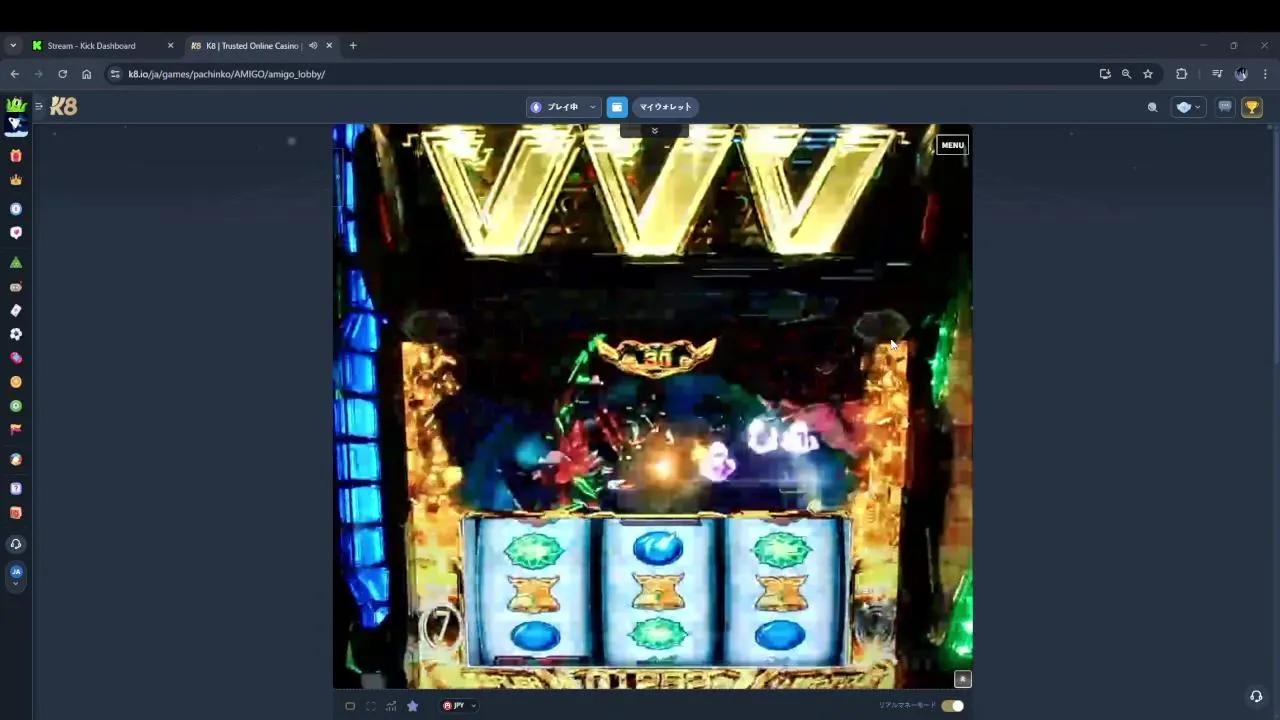The height and width of the screenshot is (720, 1280).
Task: Open the red flag sidebar icon
Action: 15,429
